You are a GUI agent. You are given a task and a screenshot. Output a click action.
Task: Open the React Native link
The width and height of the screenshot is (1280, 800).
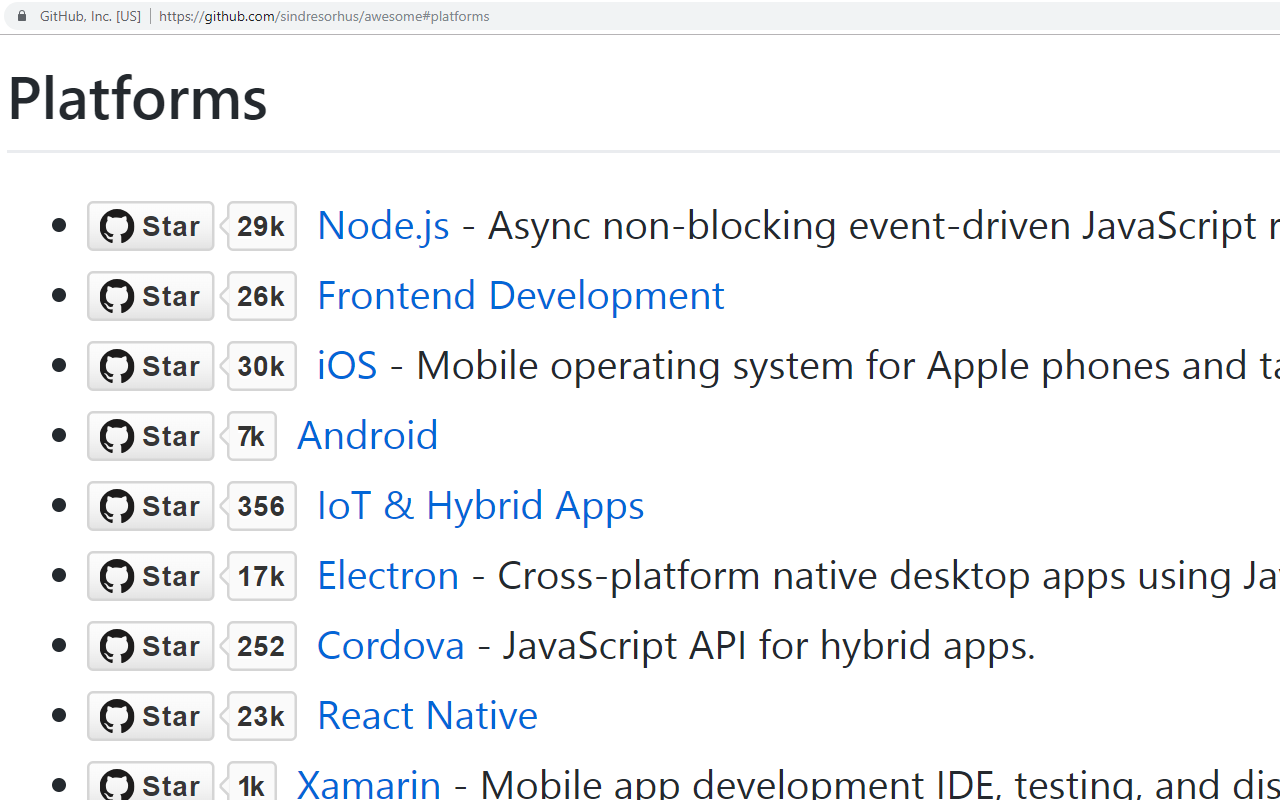[x=427, y=716]
